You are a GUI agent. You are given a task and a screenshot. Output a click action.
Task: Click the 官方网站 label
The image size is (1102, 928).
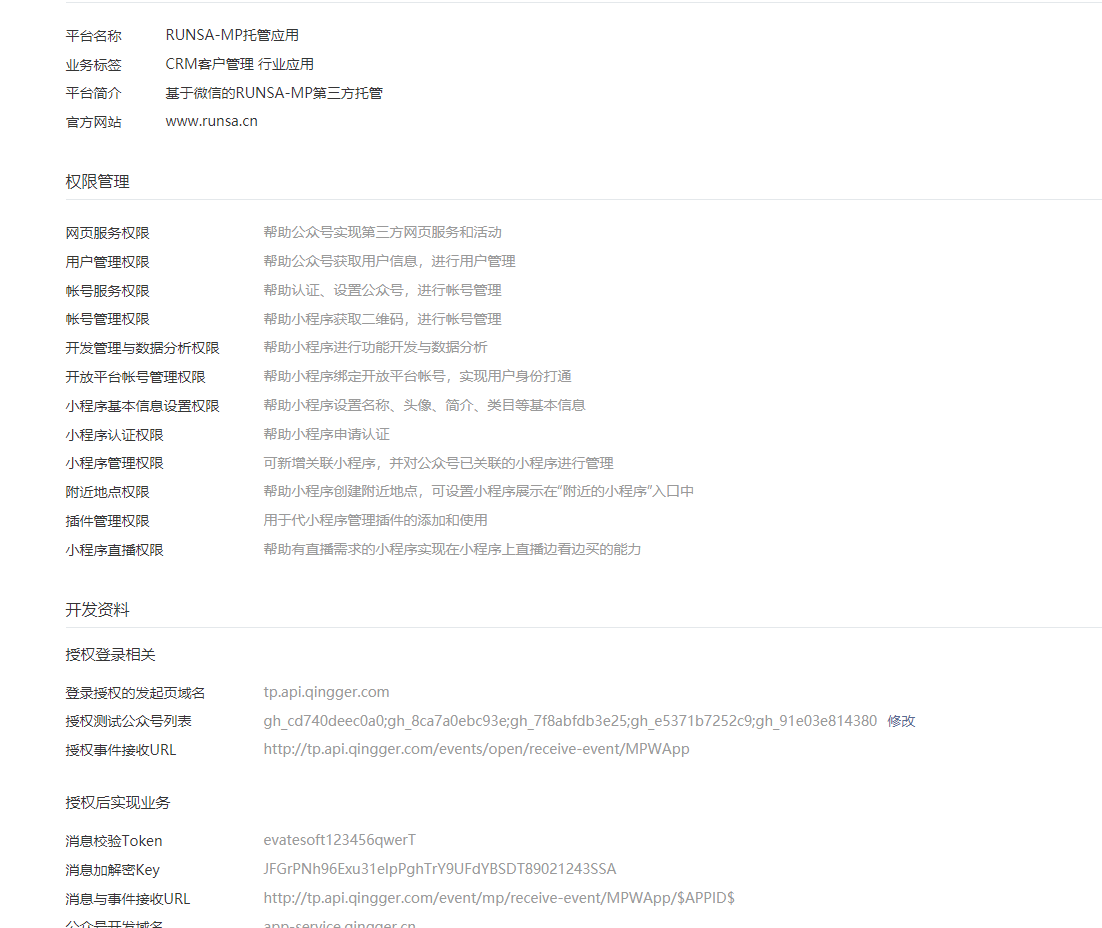pyautogui.click(x=93, y=122)
